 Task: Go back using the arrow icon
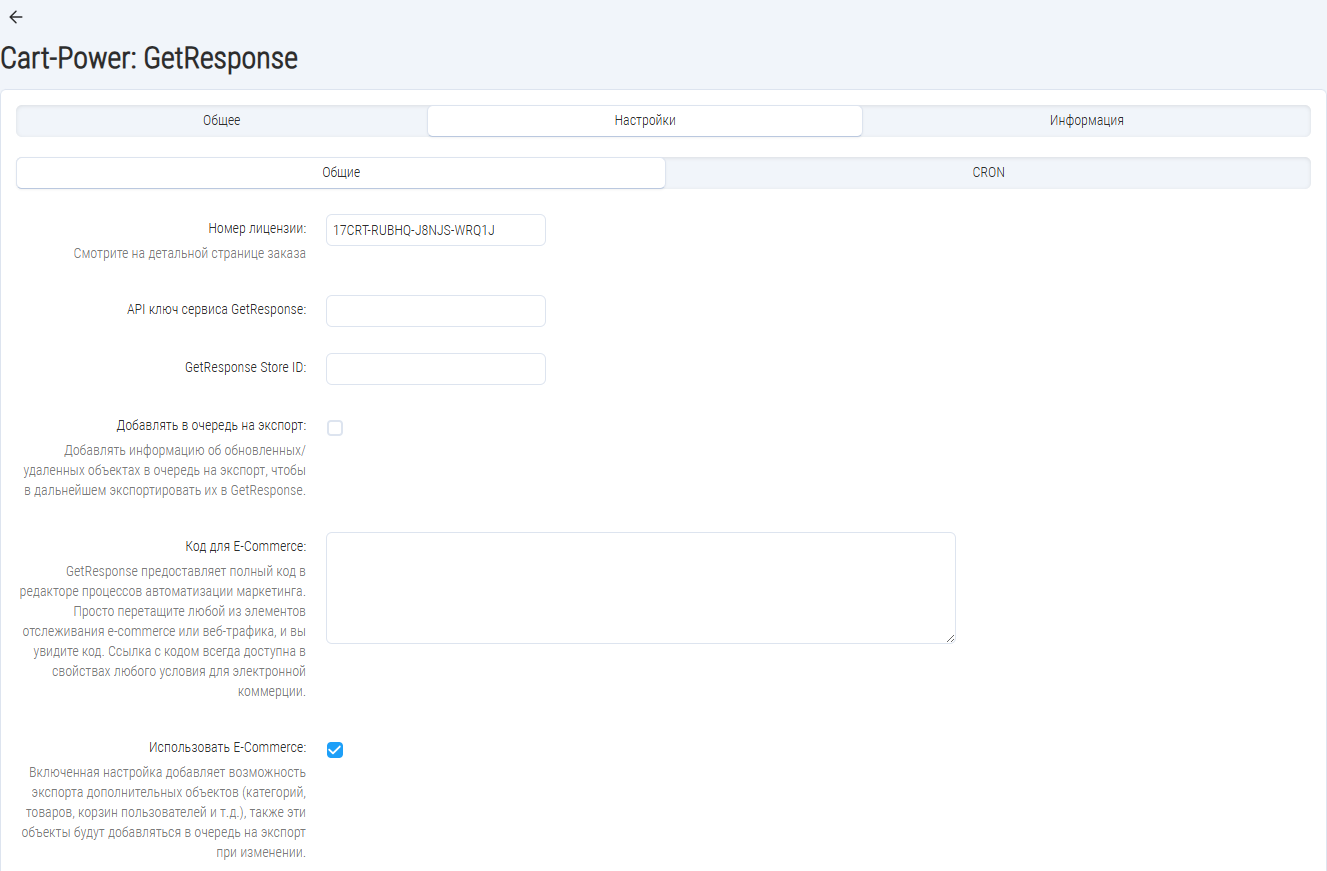[15, 17]
